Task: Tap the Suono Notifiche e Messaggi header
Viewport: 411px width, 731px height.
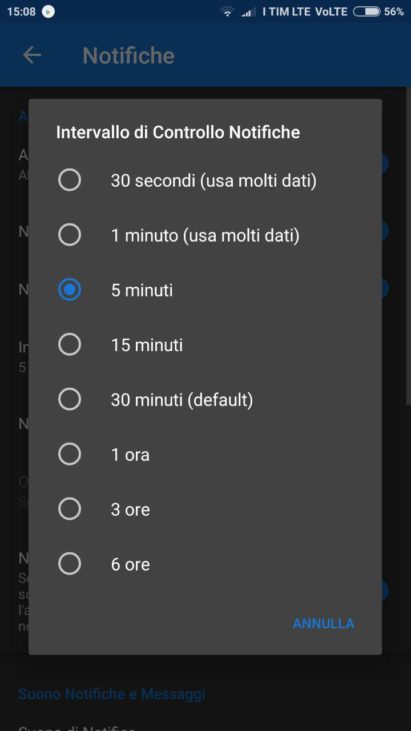Action: (112, 694)
